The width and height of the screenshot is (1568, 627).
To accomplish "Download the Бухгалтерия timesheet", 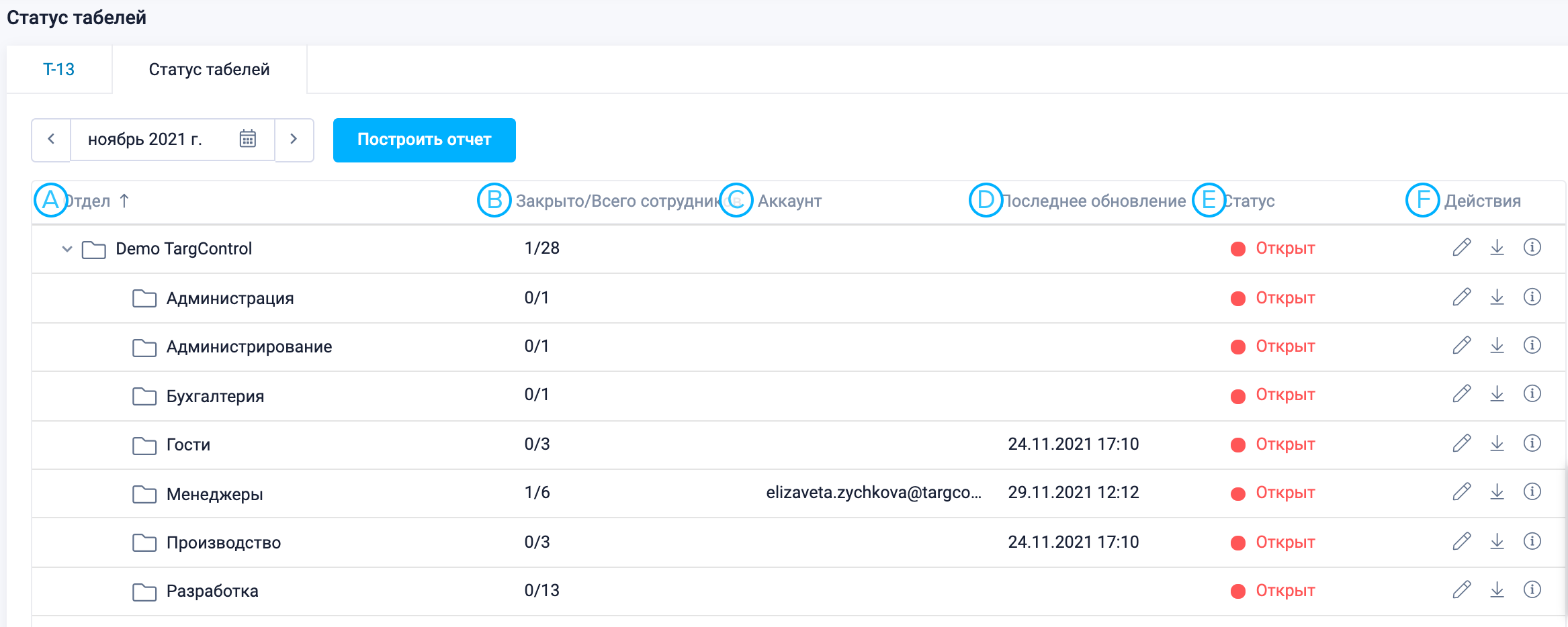I will (x=1497, y=394).
